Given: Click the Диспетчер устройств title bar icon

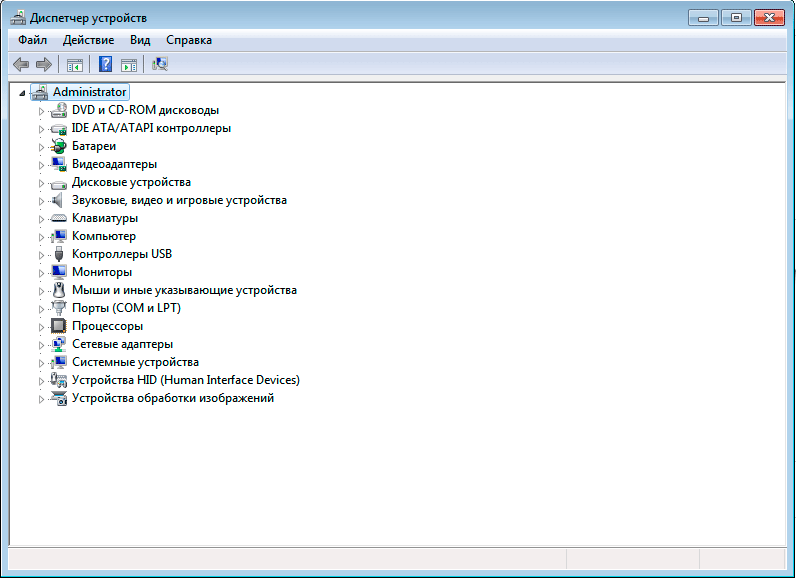Looking at the screenshot, I should [x=18, y=18].
